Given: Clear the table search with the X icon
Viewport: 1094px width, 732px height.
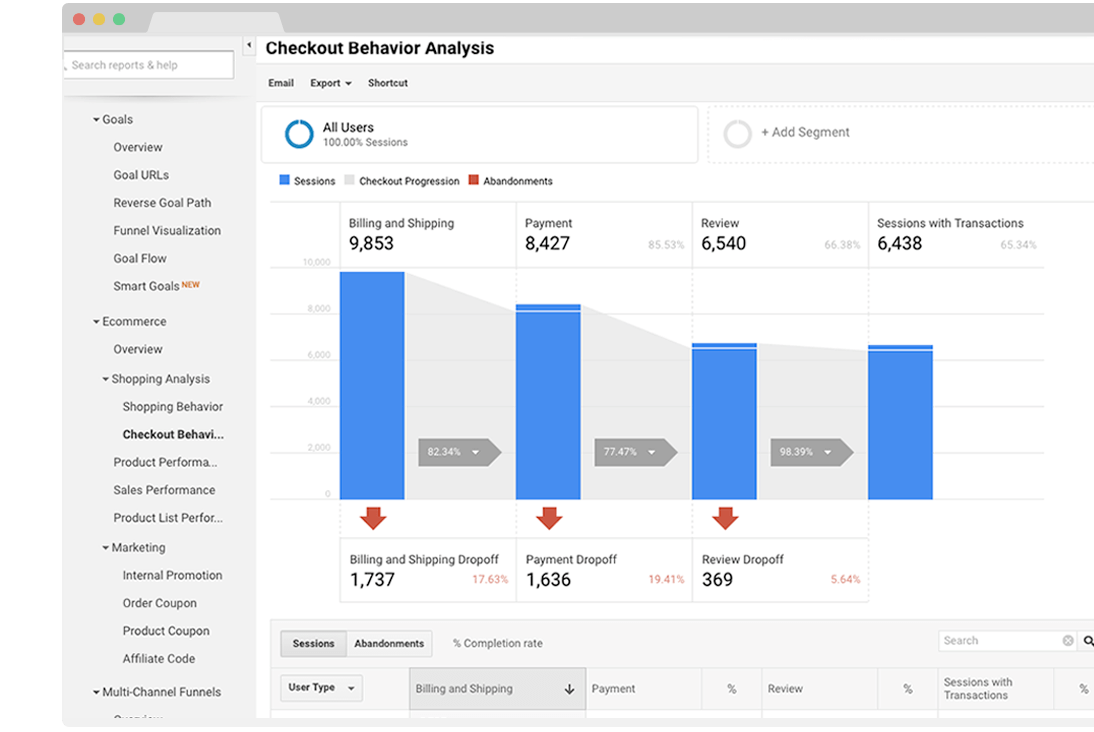Looking at the screenshot, I should [x=1067, y=641].
